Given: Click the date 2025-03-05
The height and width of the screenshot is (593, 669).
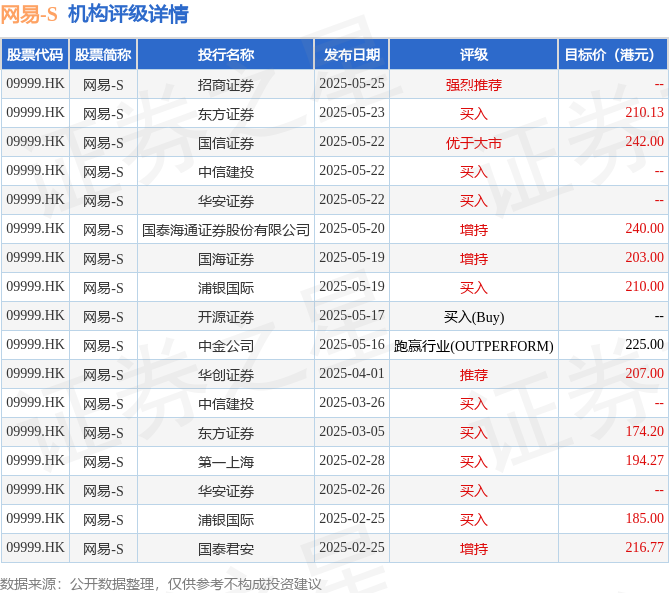Looking at the screenshot, I should pos(352,432).
